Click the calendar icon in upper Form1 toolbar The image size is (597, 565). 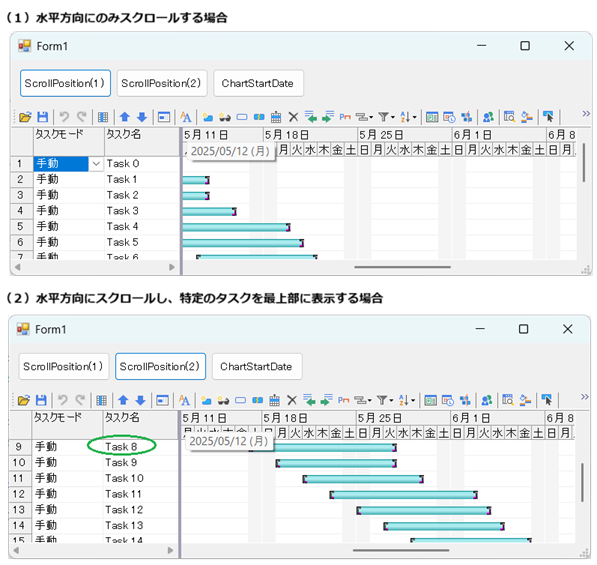[276, 117]
